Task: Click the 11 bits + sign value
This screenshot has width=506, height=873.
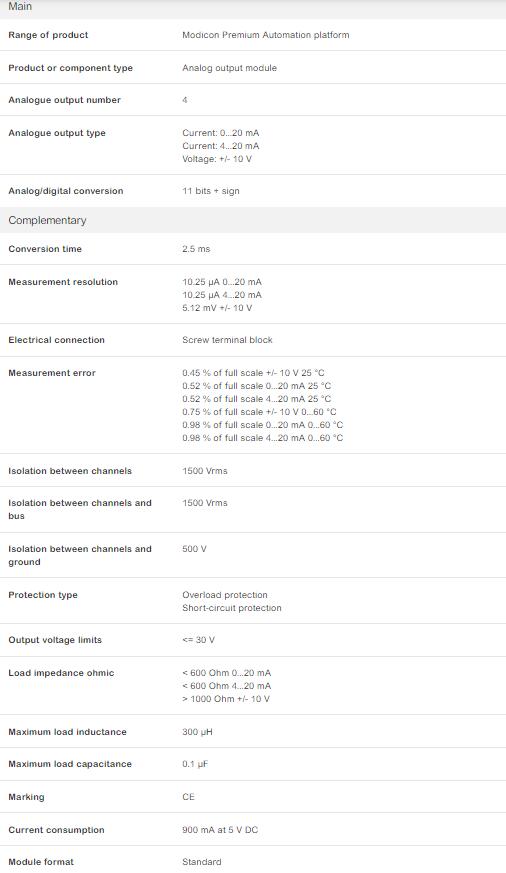Action: coord(210,191)
